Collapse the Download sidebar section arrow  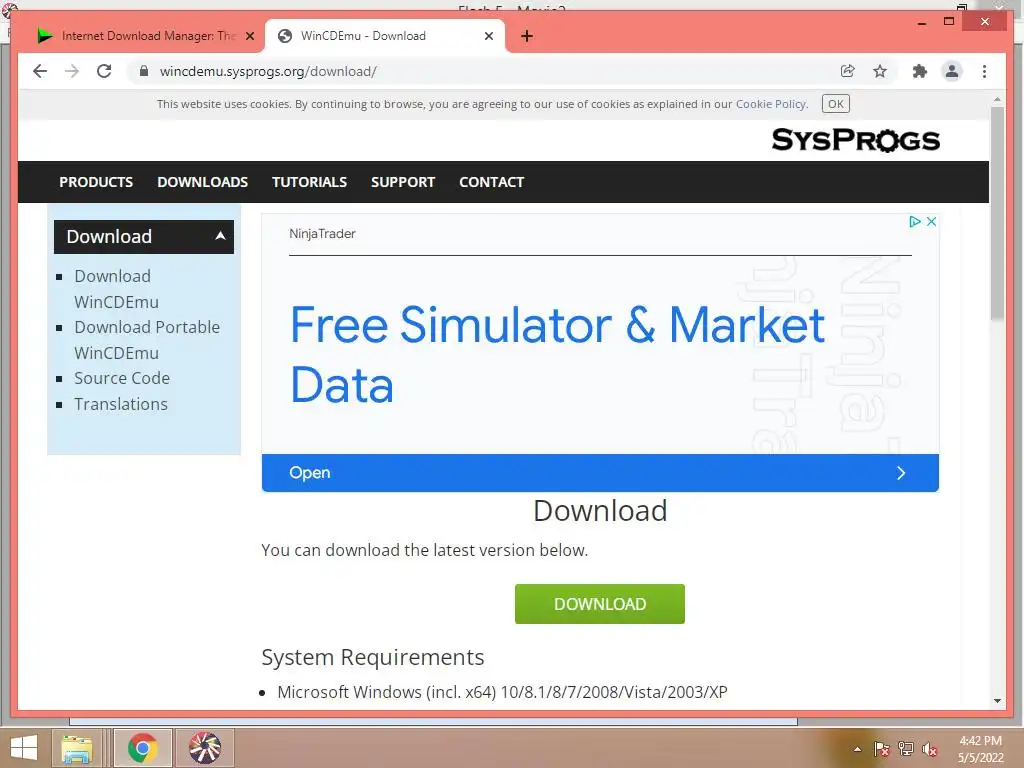[x=220, y=236]
